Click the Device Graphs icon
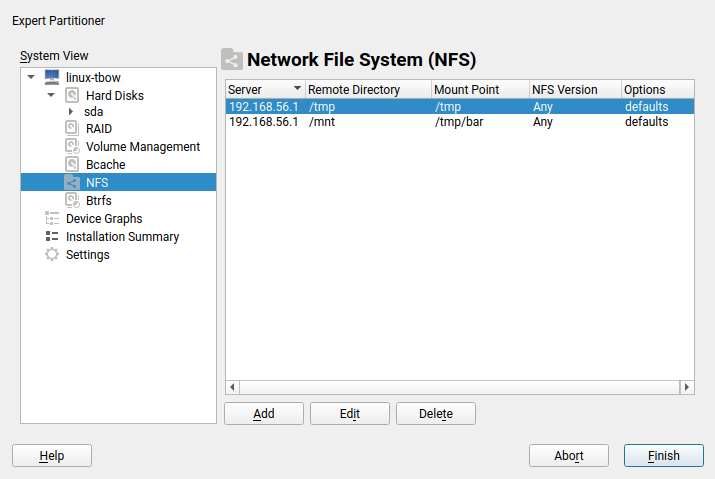Screen dimensions: 715x479 click(x=52, y=218)
